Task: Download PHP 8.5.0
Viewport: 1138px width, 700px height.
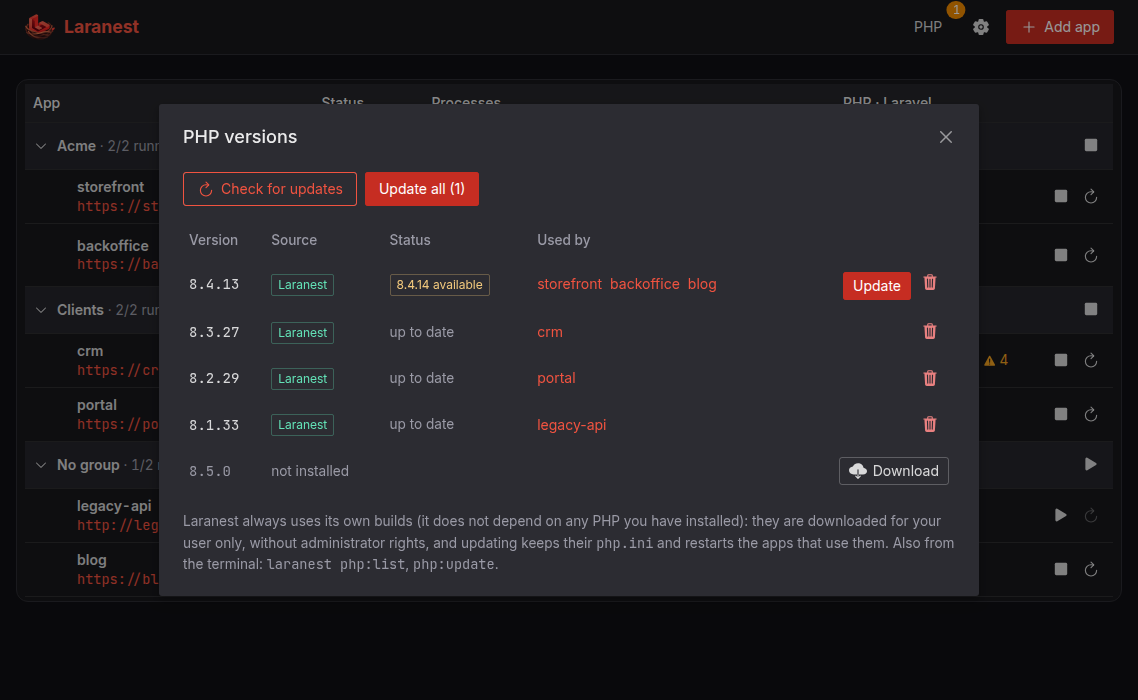Action: (x=893, y=471)
